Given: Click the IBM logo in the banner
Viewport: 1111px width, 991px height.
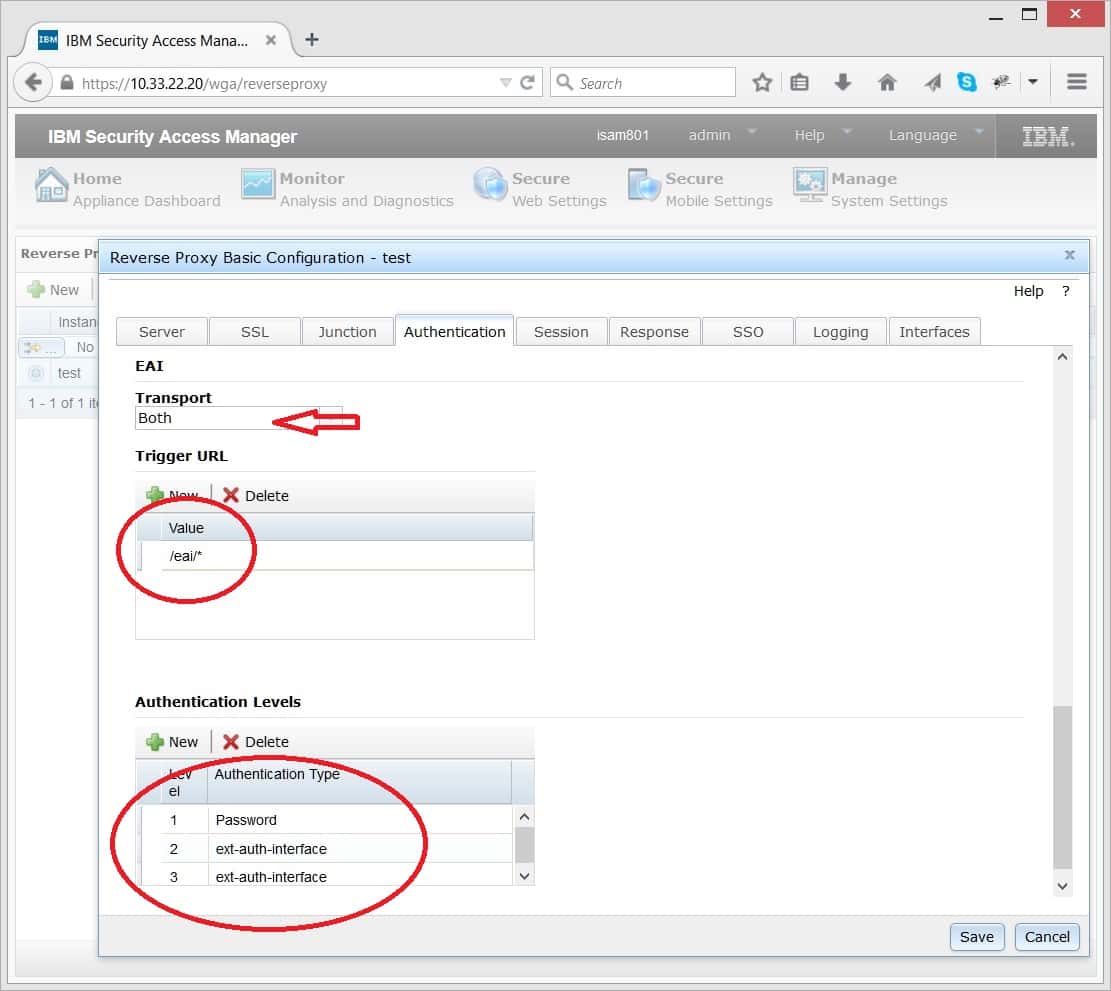Looking at the screenshot, I should pos(1046,134).
